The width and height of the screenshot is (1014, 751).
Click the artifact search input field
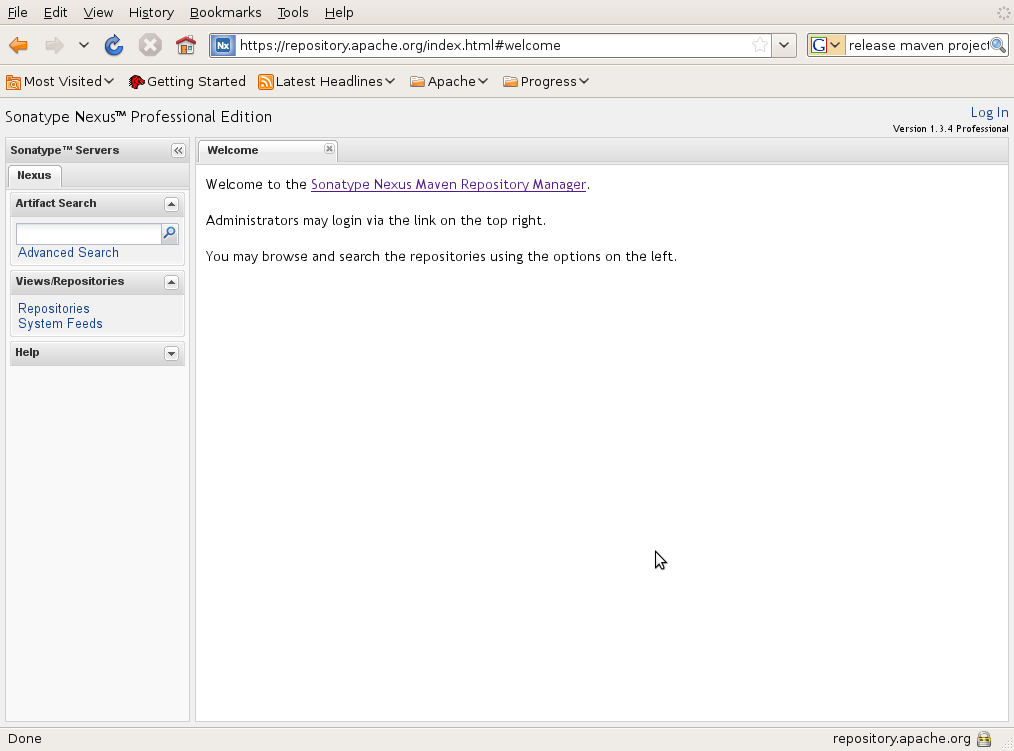click(x=89, y=234)
